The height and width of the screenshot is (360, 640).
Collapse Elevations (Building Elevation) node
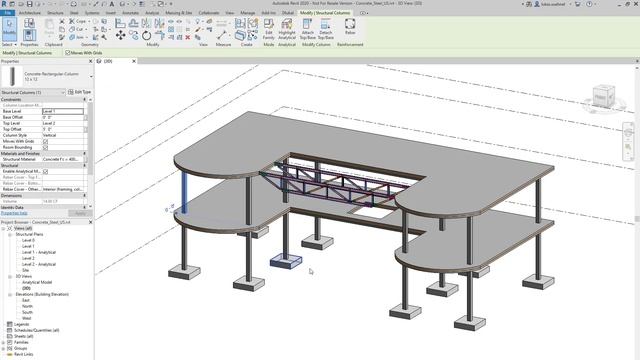[10, 295]
